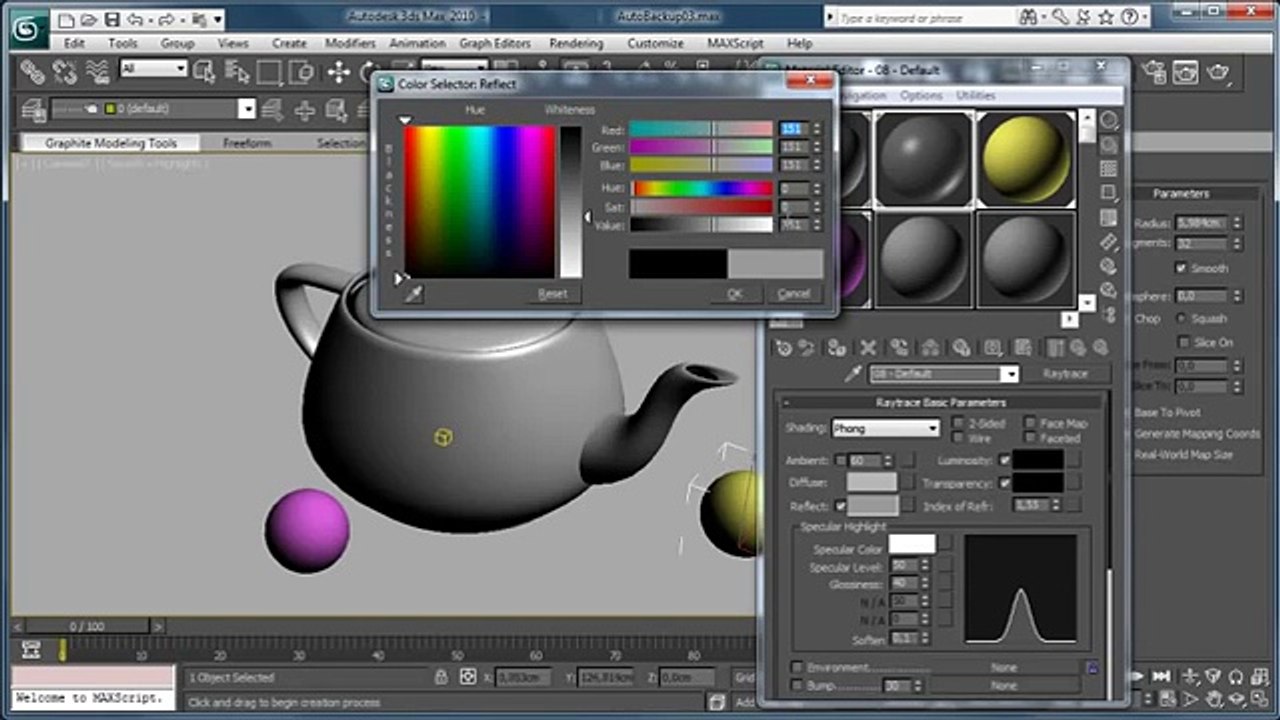This screenshot has height=720, width=1280.
Task: Toggle the Luminosity checkbox
Action: coord(1004,460)
